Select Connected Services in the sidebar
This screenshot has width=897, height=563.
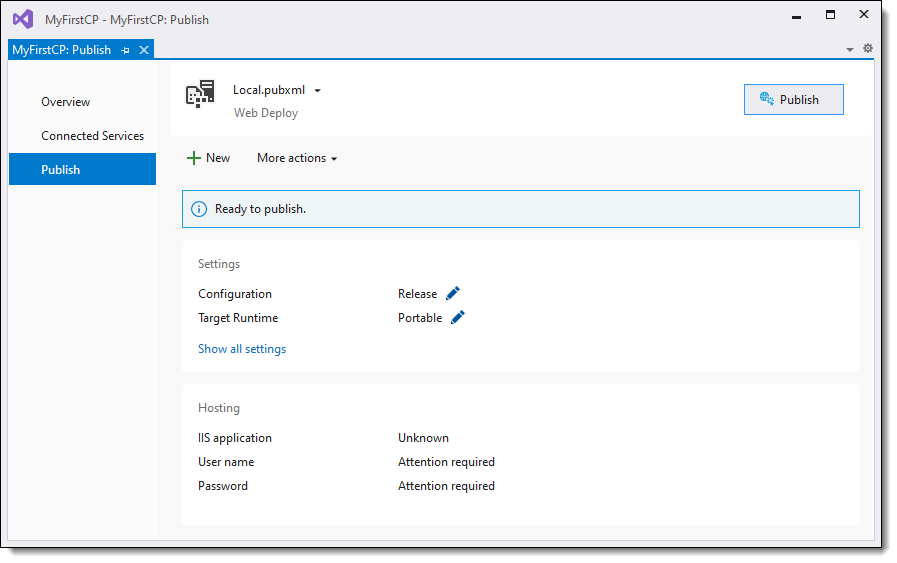(x=92, y=136)
